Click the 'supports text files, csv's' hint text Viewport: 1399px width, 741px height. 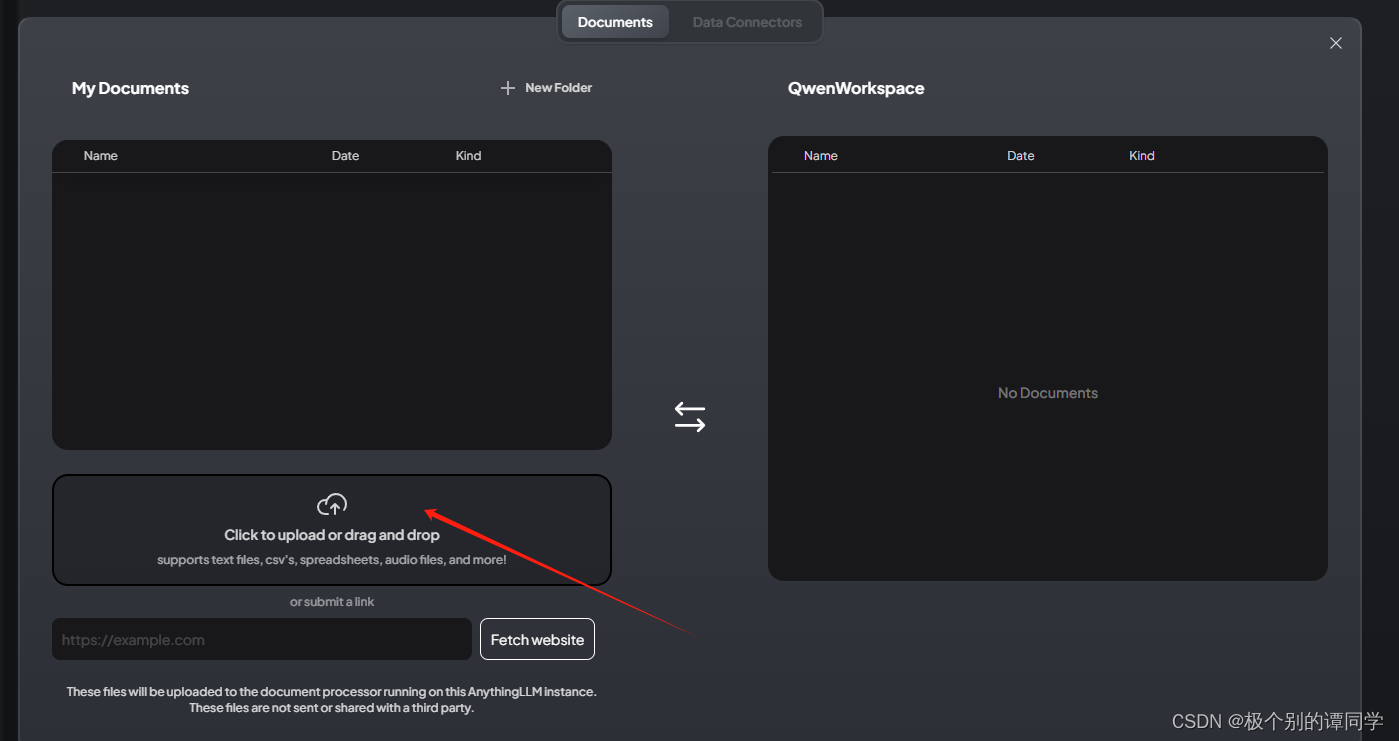pyautogui.click(x=332, y=560)
